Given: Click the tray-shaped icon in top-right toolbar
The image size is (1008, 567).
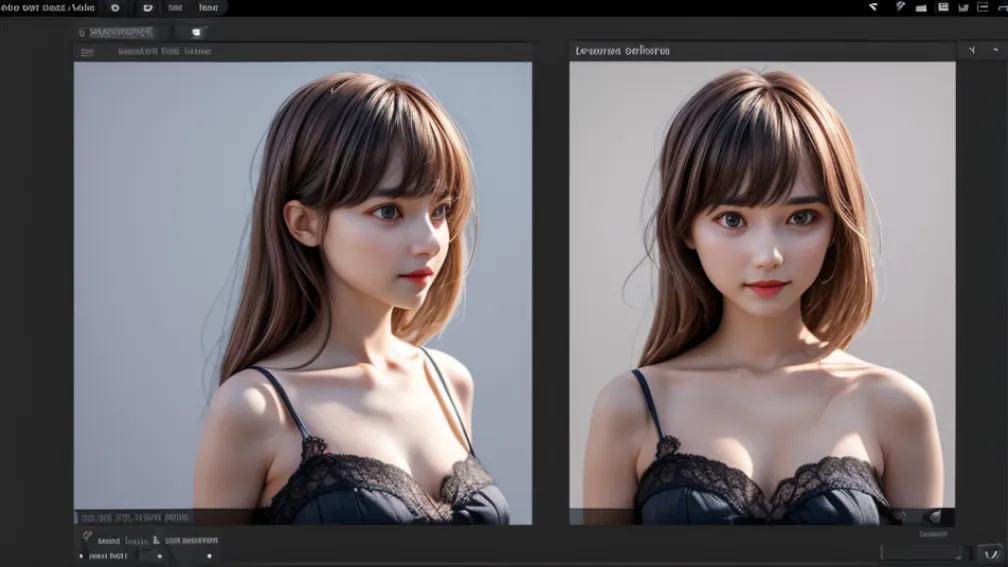Looking at the screenshot, I should coord(963,8).
